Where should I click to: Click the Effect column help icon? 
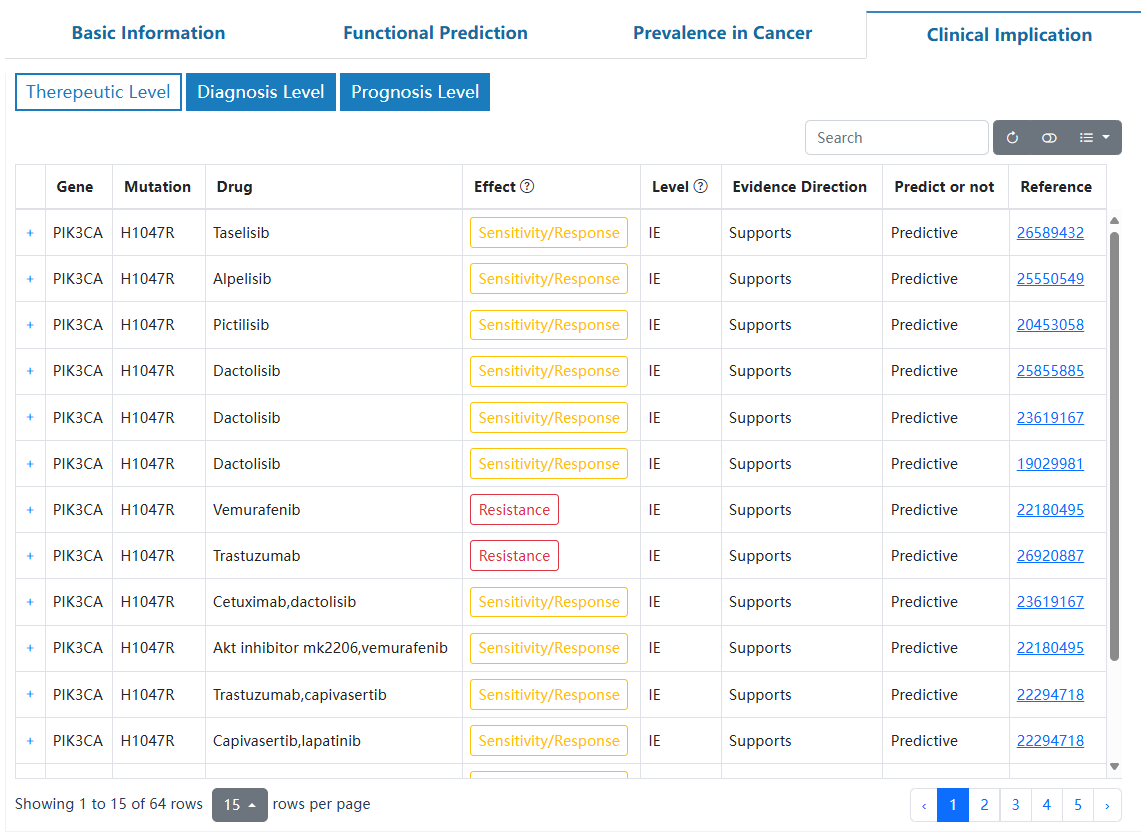click(x=527, y=187)
